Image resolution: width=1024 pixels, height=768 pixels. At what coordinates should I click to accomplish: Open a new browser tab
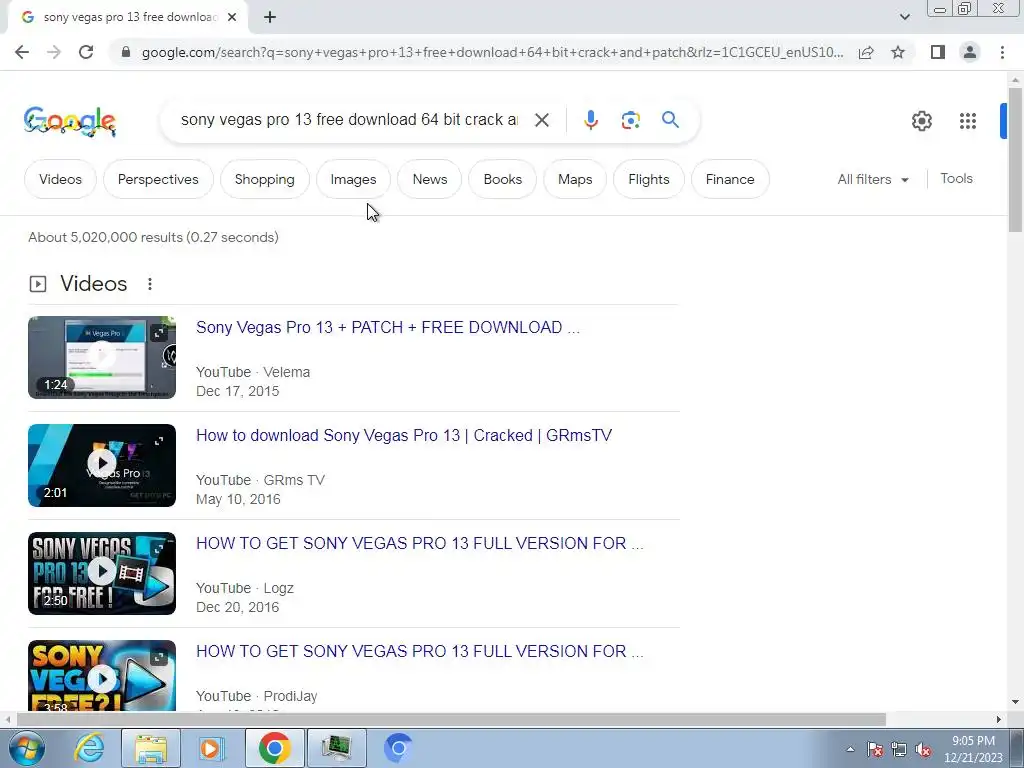click(270, 18)
